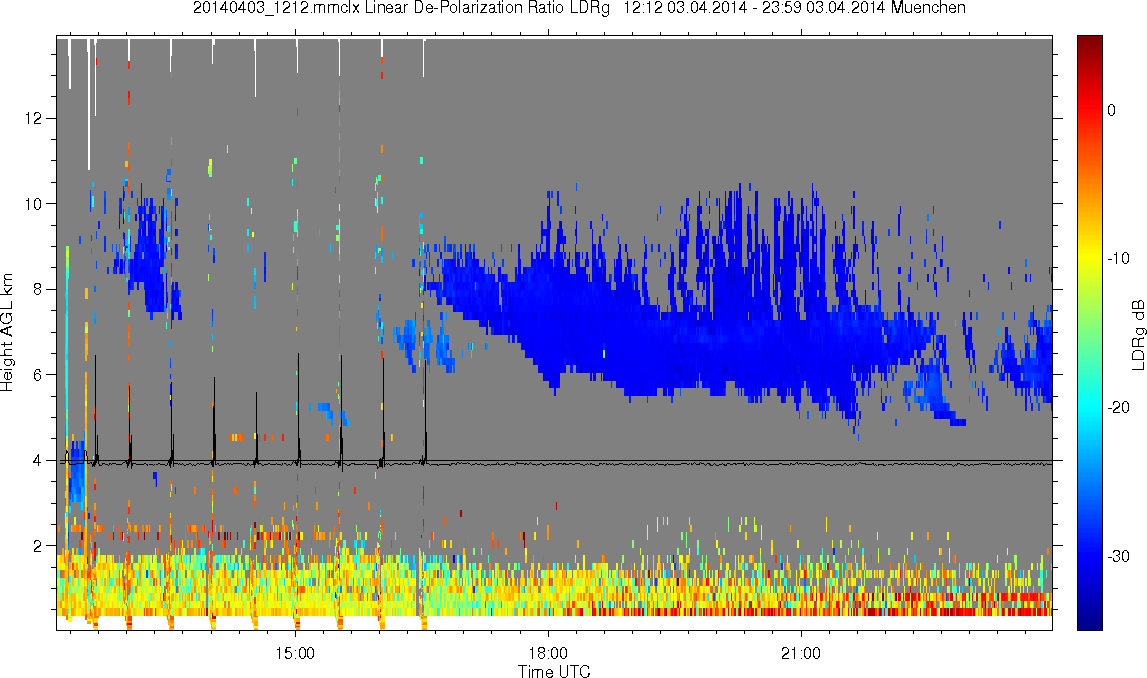This screenshot has height=678, width=1147.
Task: Click the 'Time UTC' axis title
Action: (554, 671)
